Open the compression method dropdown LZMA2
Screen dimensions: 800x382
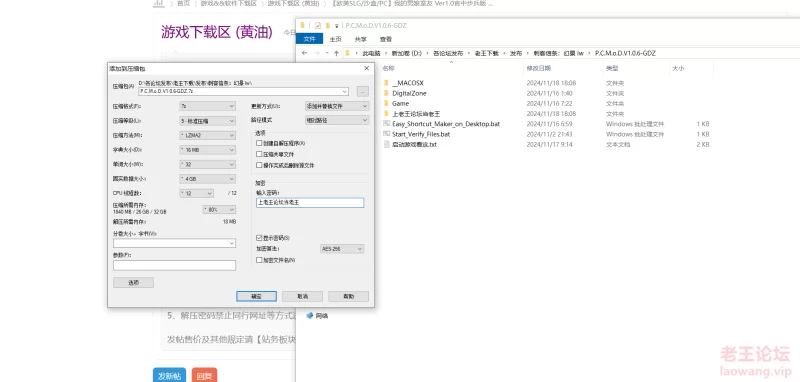[x=208, y=135]
